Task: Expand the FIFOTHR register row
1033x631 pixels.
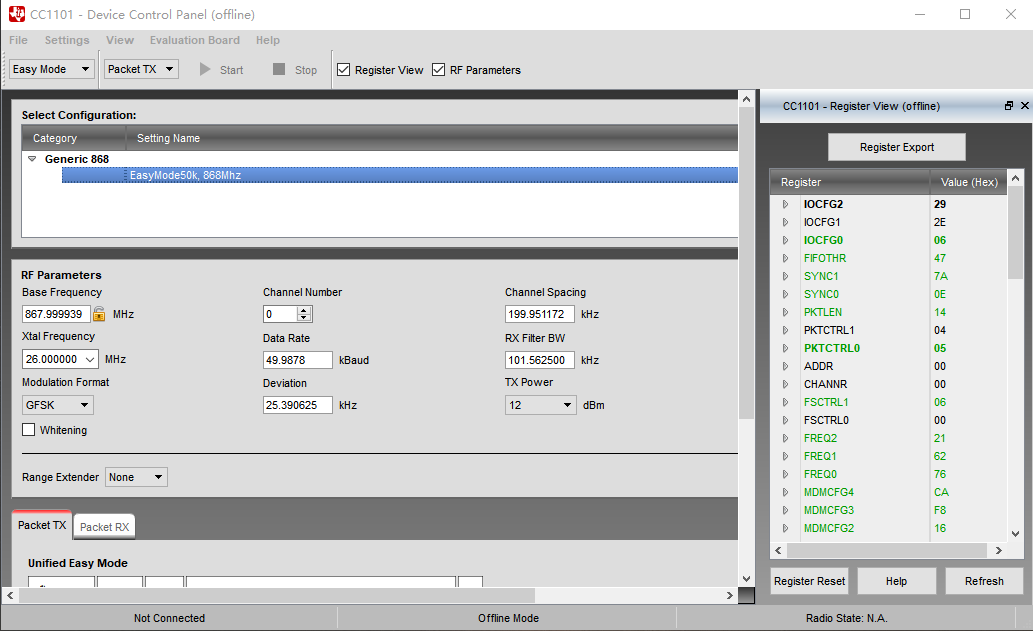Action: pos(785,258)
